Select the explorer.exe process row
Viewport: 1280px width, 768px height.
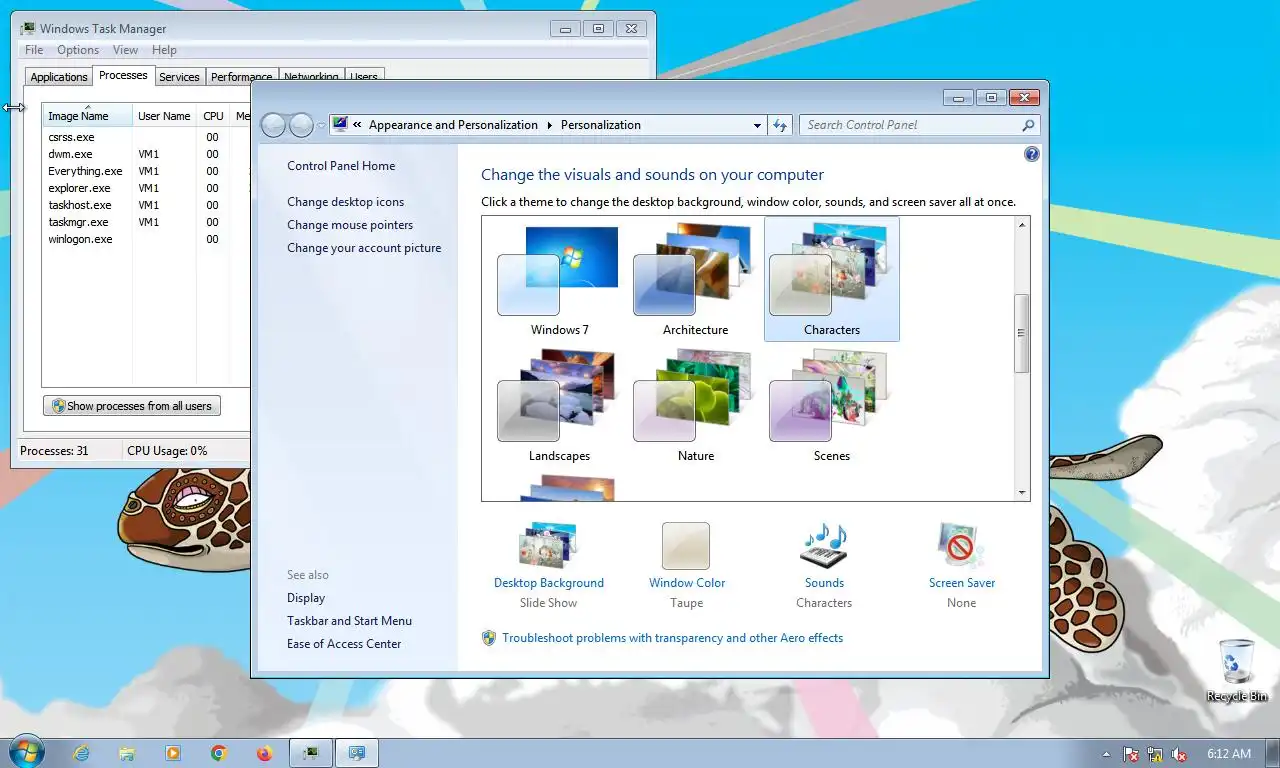coord(146,188)
